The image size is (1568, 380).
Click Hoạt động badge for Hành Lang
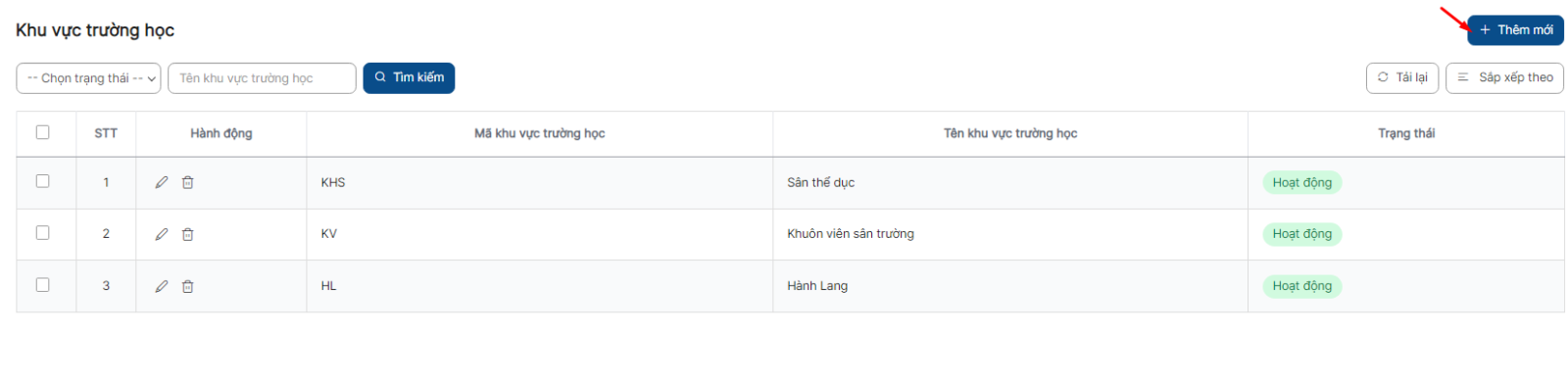pos(1302,286)
